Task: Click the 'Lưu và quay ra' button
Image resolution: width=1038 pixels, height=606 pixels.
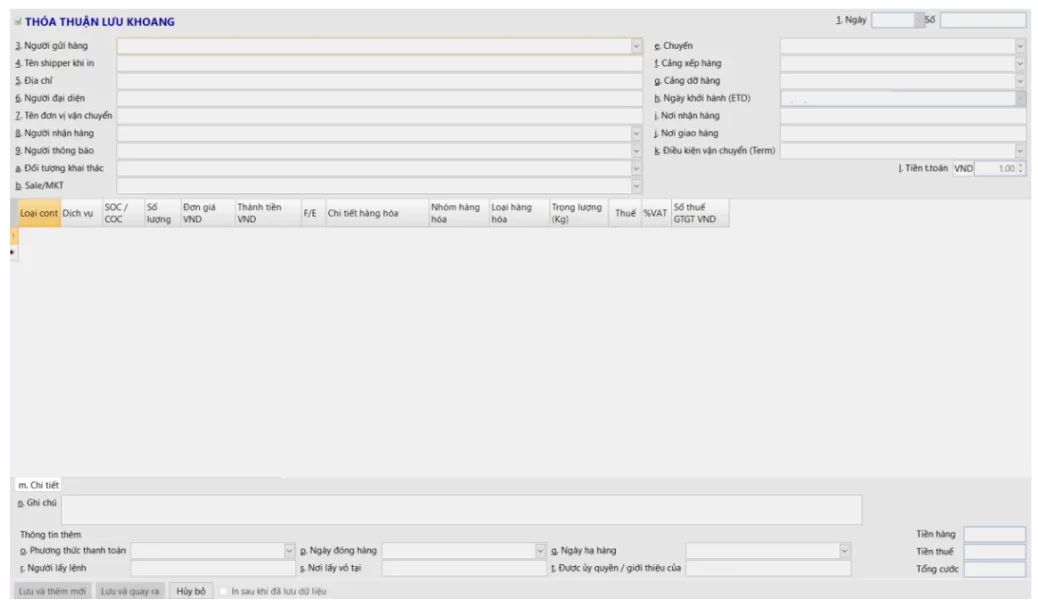Action: [x=131, y=591]
